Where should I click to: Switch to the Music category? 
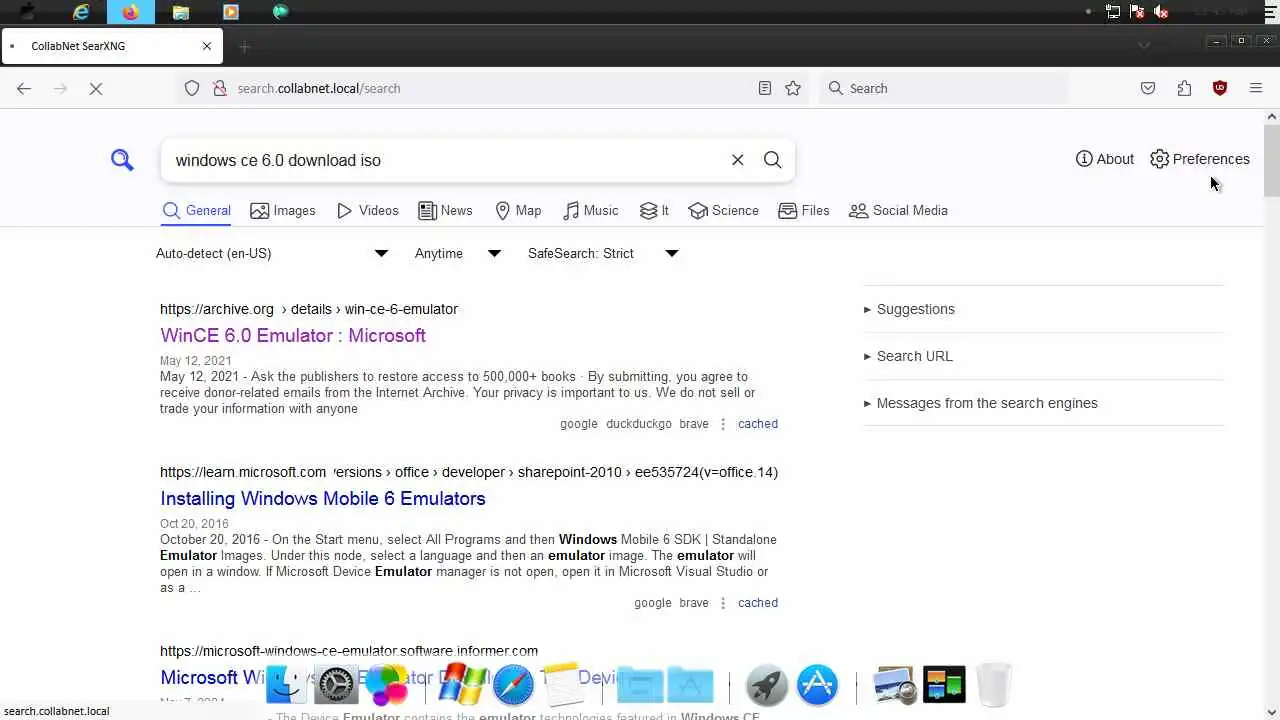[590, 211]
